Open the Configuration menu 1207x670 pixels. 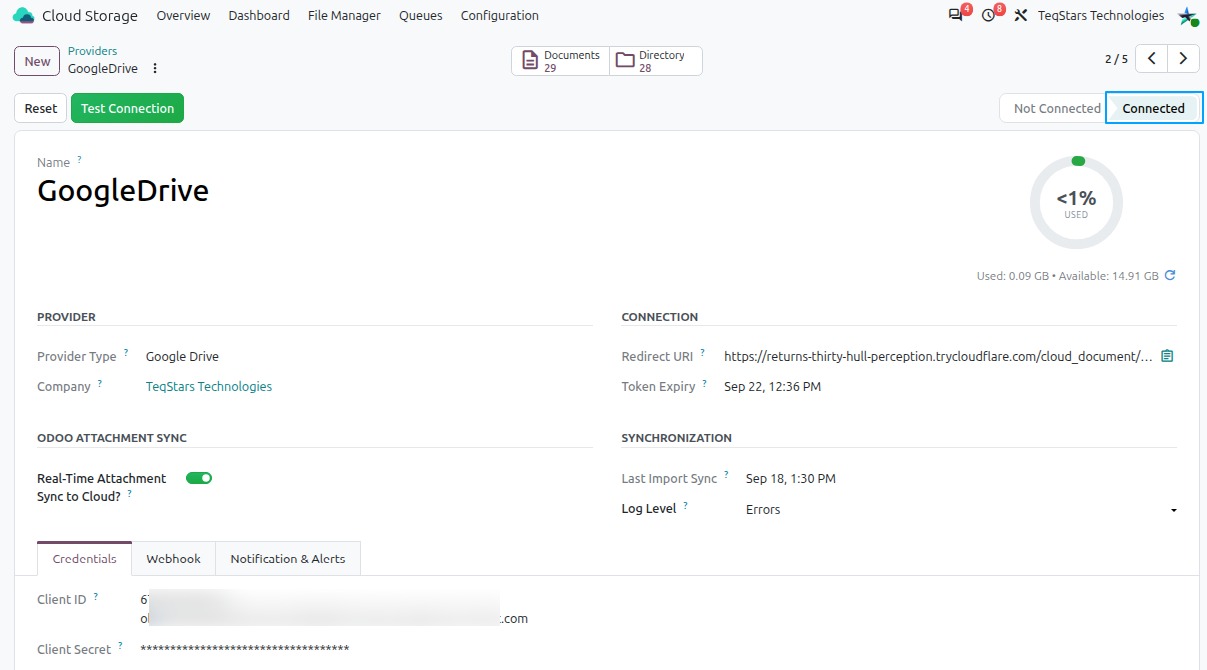tap(500, 16)
